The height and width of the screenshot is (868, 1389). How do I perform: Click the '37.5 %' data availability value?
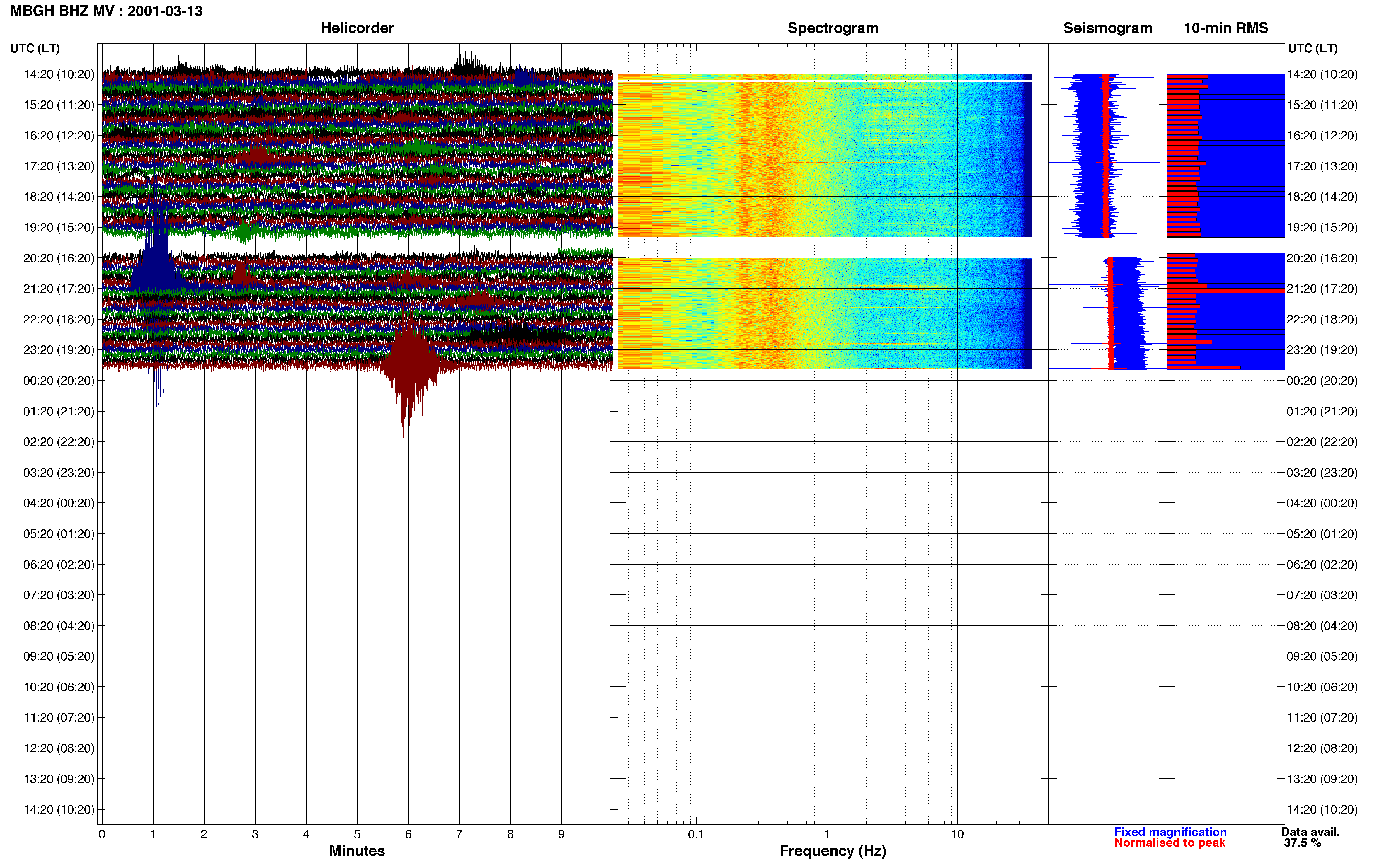coord(1303,843)
